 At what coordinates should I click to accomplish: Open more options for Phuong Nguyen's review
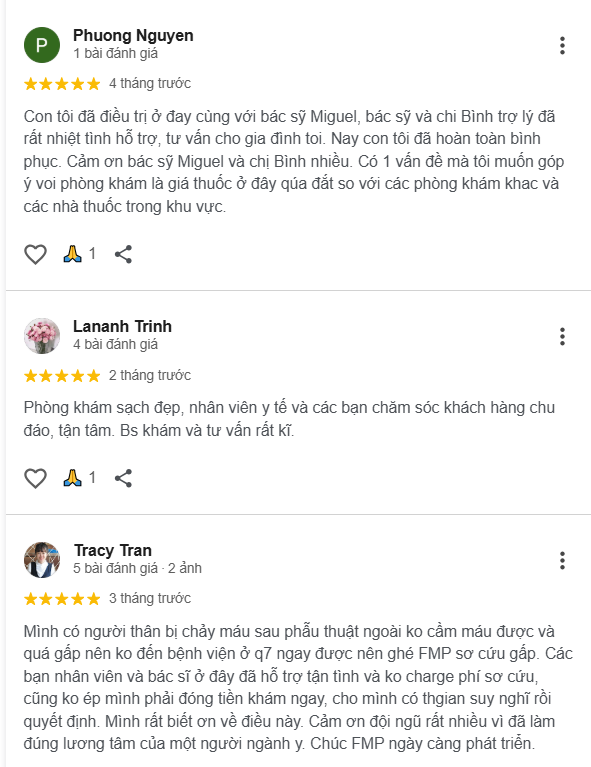562,45
